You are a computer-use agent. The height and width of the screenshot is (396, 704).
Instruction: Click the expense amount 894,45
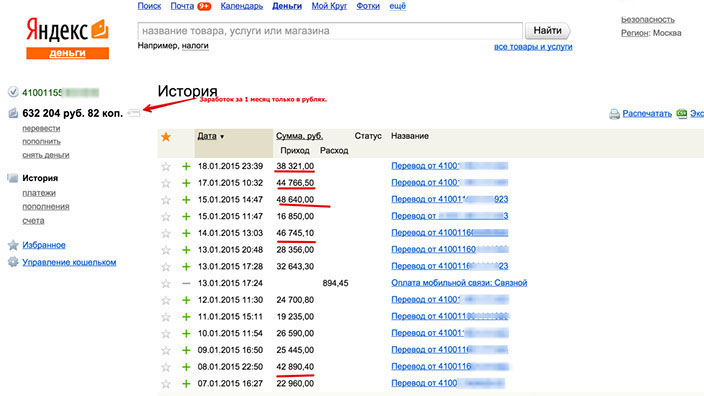335,283
